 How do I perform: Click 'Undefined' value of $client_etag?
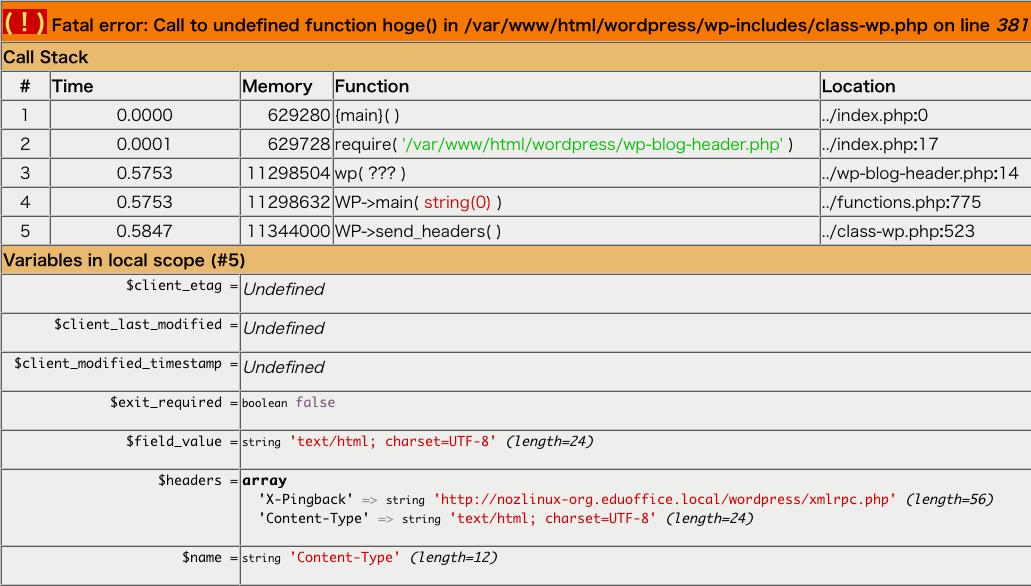284,289
